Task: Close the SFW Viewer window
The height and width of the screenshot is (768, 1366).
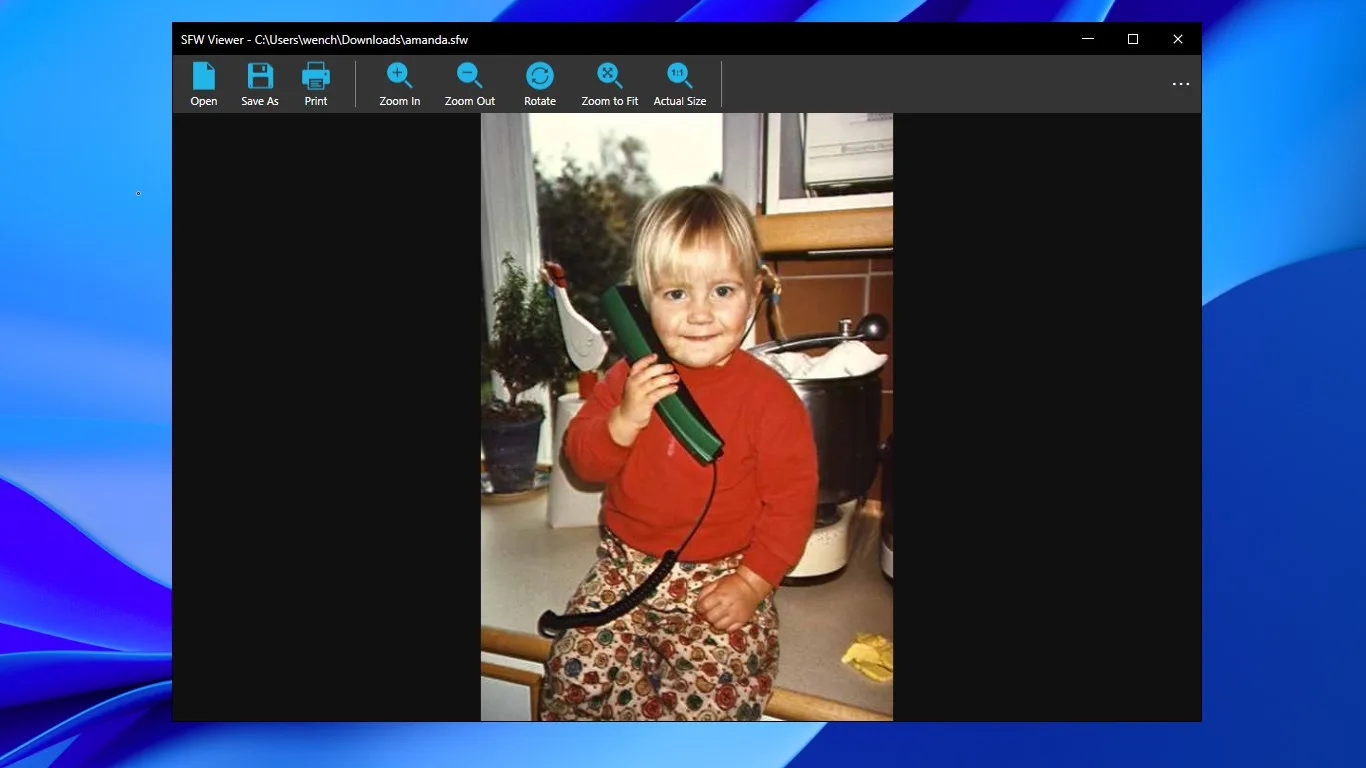Action: point(1178,39)
